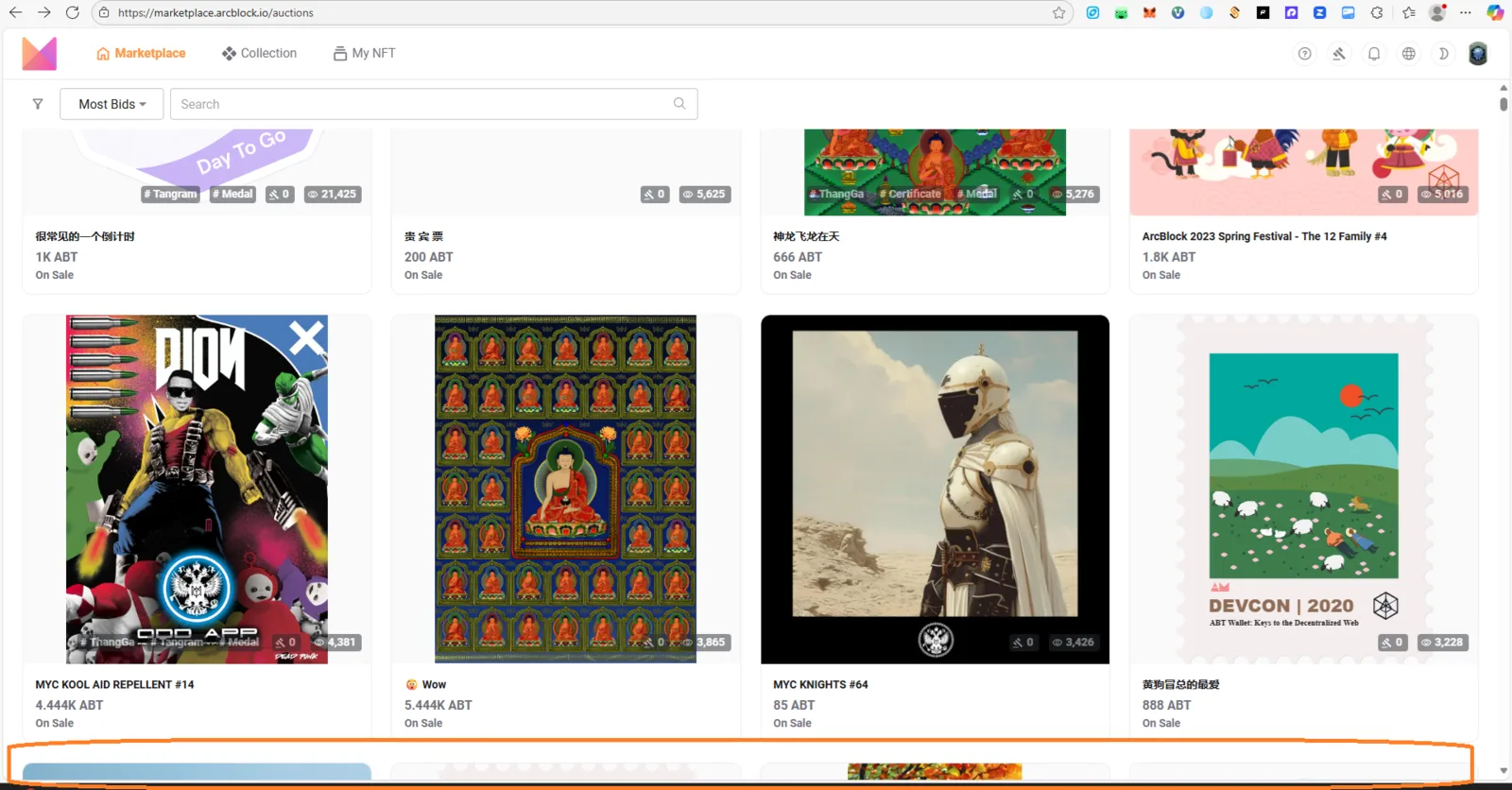Screen dimensions: 1512x790
Task: Open the NFT titled 很常见的一个倒计时
Action: click(x=85, y=236)
